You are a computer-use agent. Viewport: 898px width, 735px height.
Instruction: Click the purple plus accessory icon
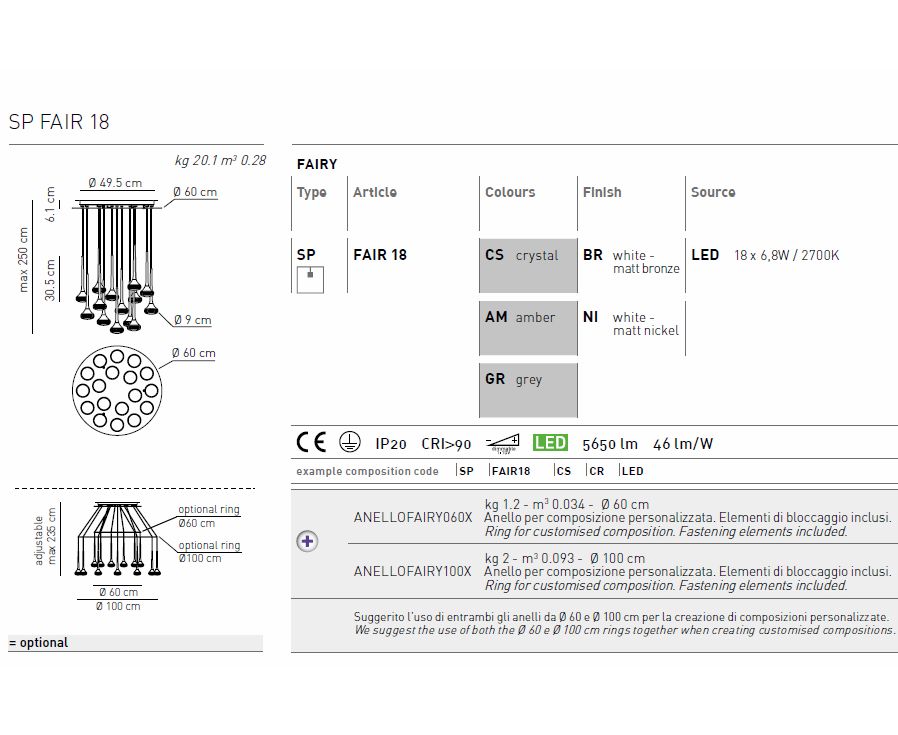pyautogui.click(x=307, y=541)
